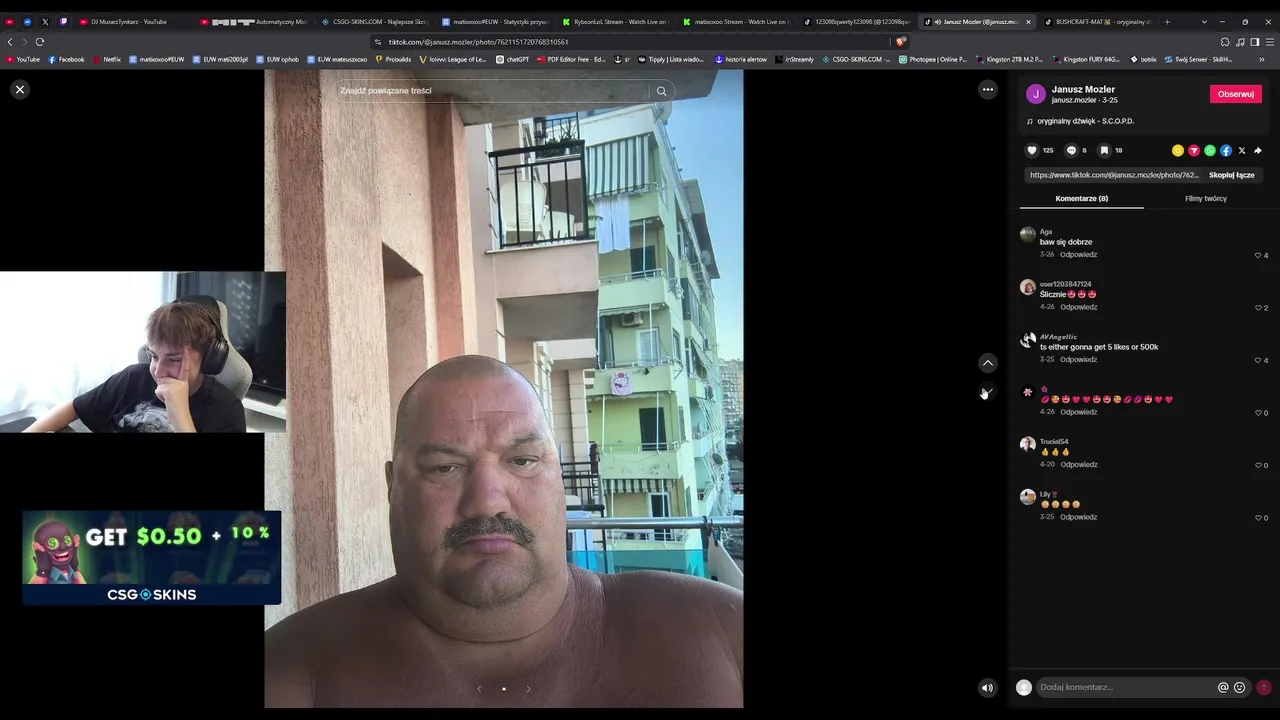Open the browser extensions puzzle icon
The height and width of the screenshot is (720, 1280).
pos(1225,42)
